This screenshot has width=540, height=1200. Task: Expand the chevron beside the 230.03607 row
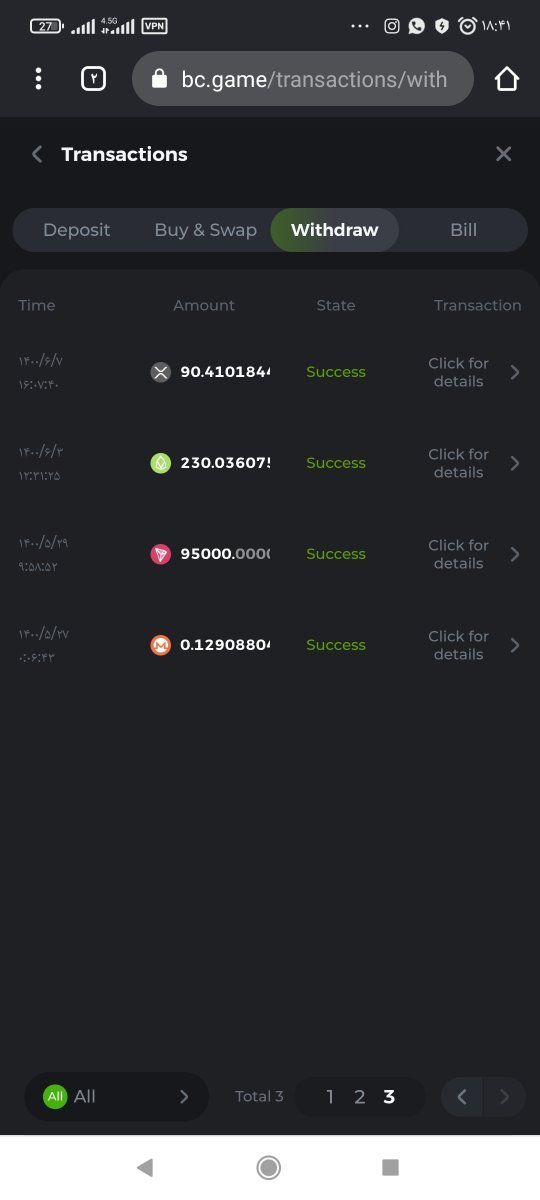tap(515, 463)
